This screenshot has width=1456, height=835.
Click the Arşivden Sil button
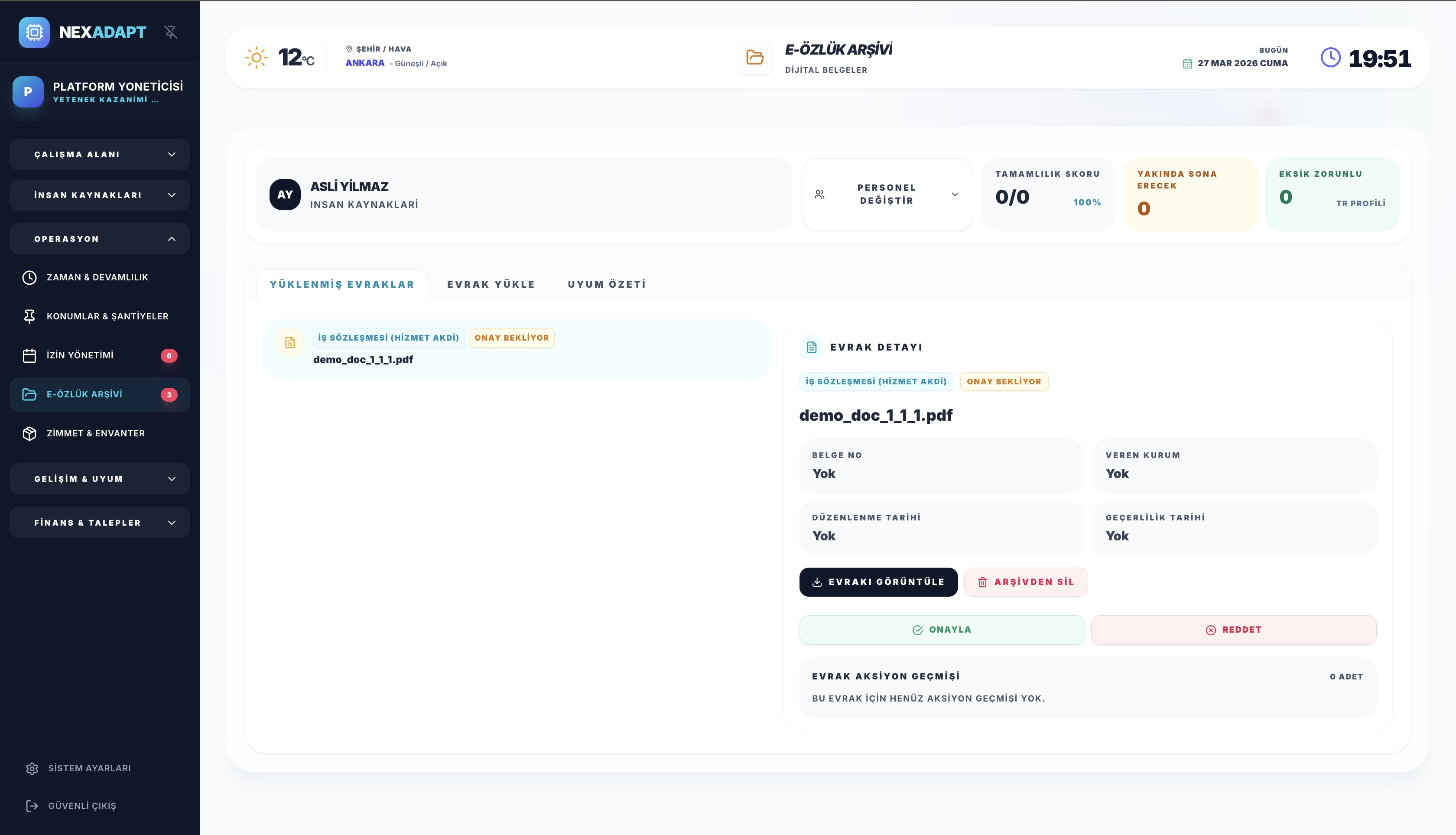click(x=1025, y=582)
